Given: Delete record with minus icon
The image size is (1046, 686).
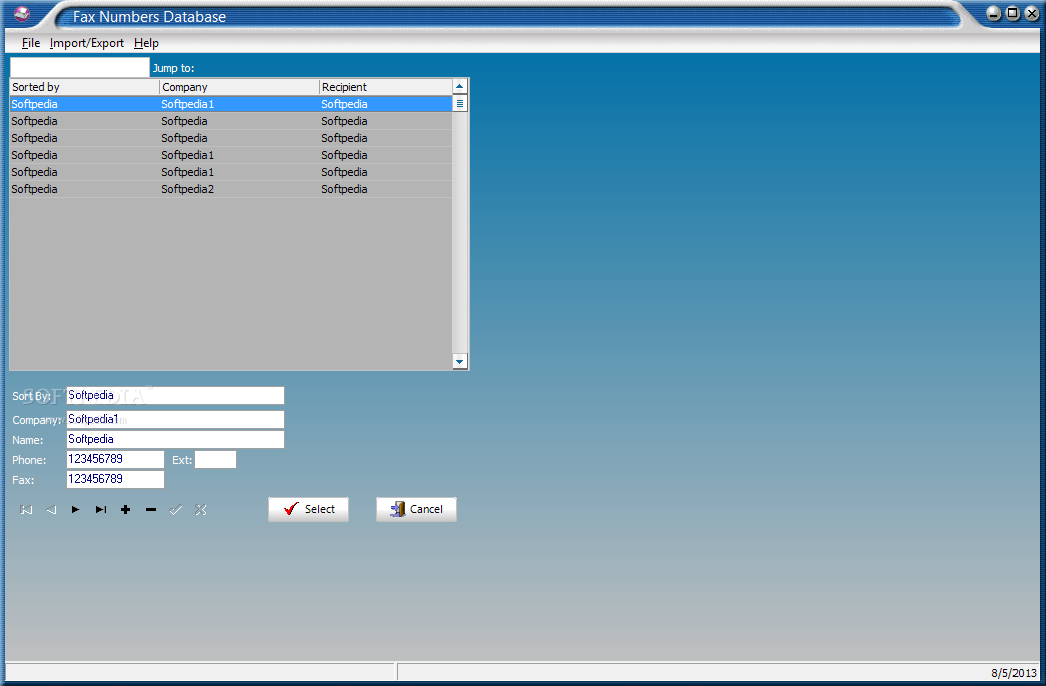Looking at the screenshot, I should (151, 510).
